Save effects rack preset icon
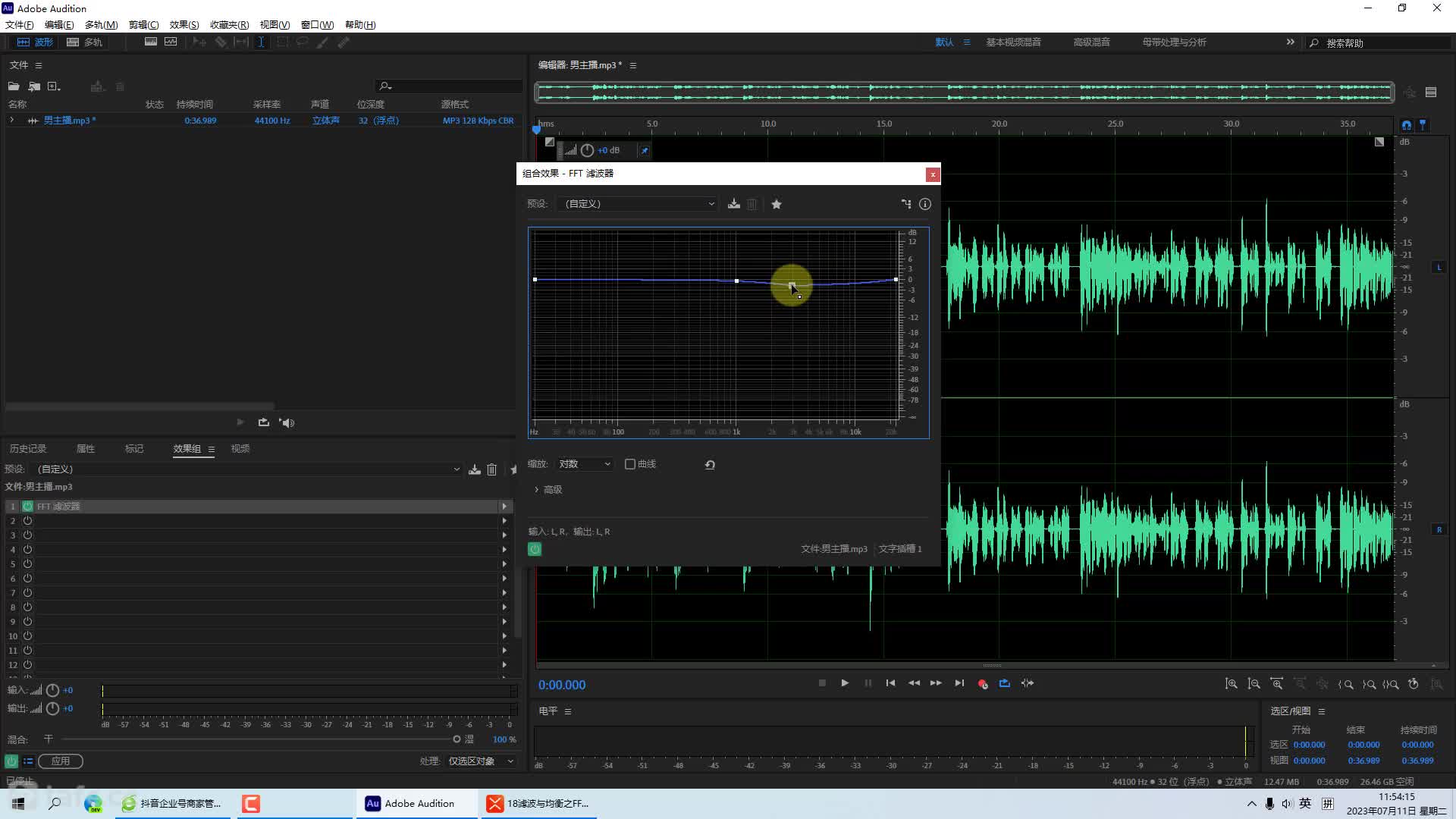This screenshot has height=819, width=1456. [x=475, y=469]
